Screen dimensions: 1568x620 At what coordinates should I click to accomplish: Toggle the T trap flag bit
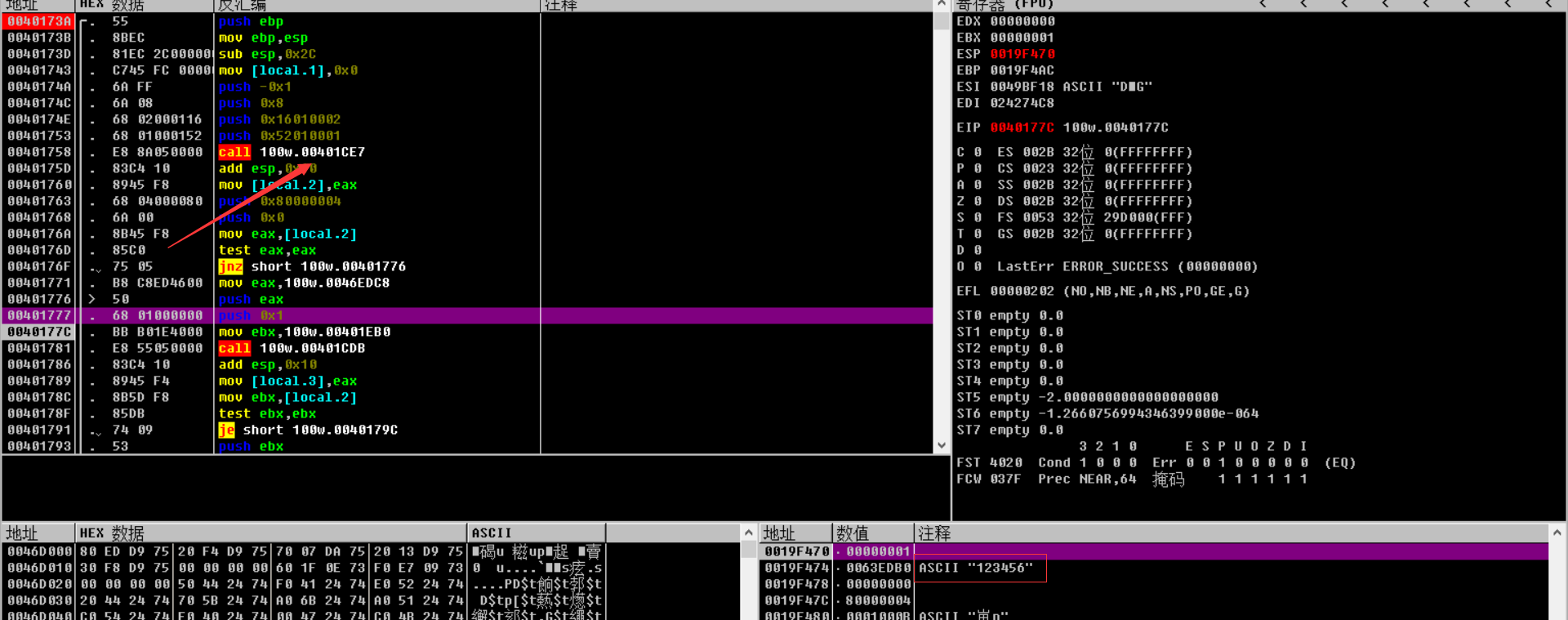[978, 234]
